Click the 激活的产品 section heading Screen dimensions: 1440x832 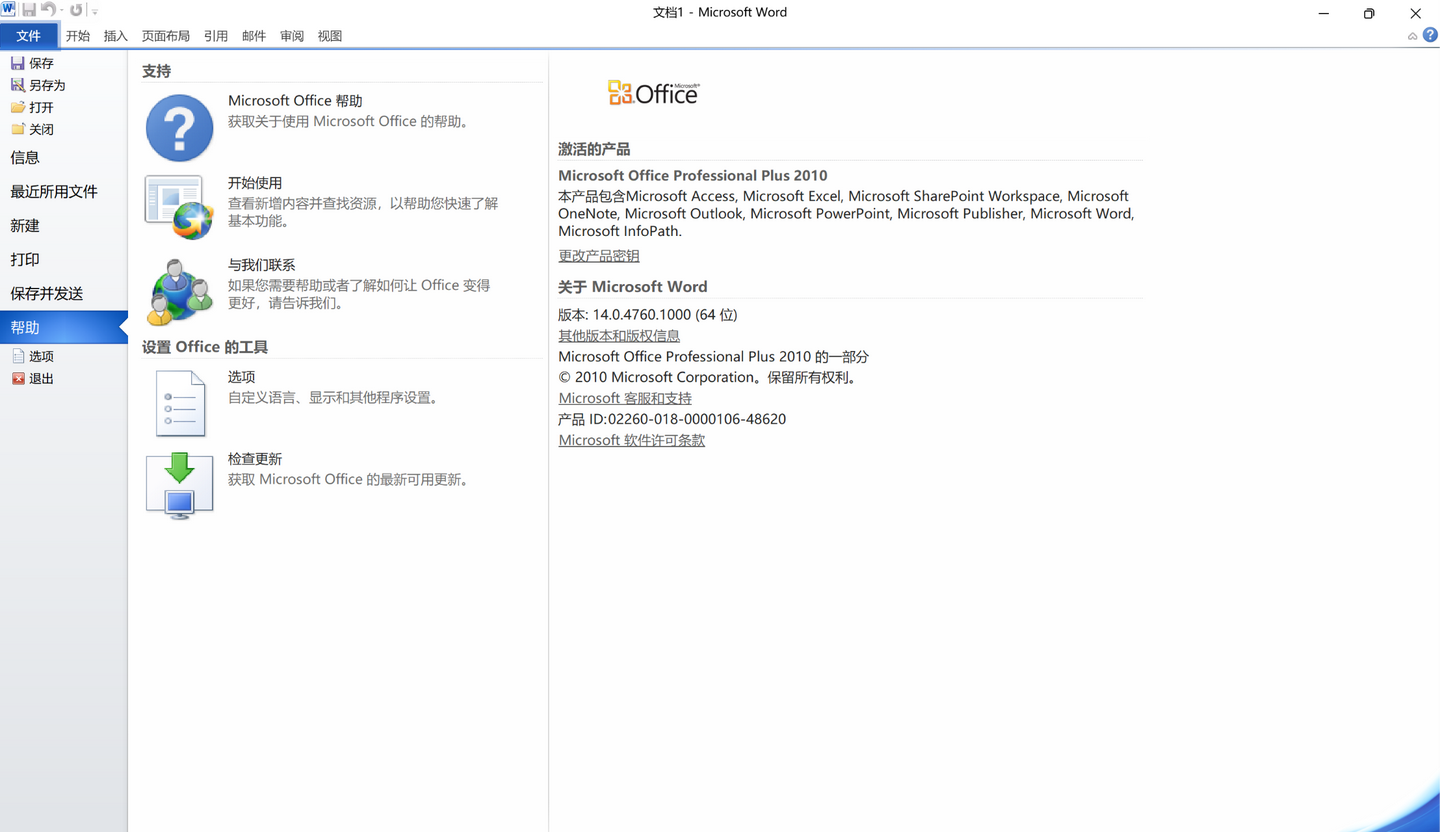click(594, 149)
